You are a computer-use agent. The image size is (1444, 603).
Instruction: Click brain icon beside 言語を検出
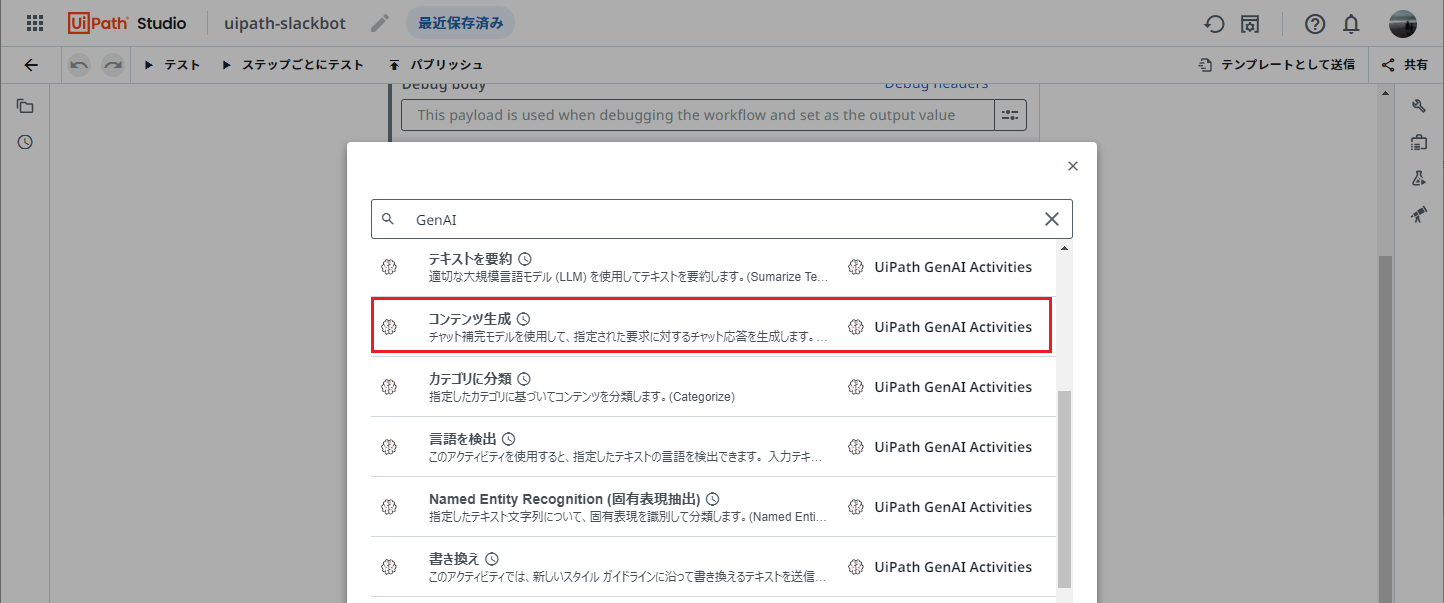tap(390, 447)
